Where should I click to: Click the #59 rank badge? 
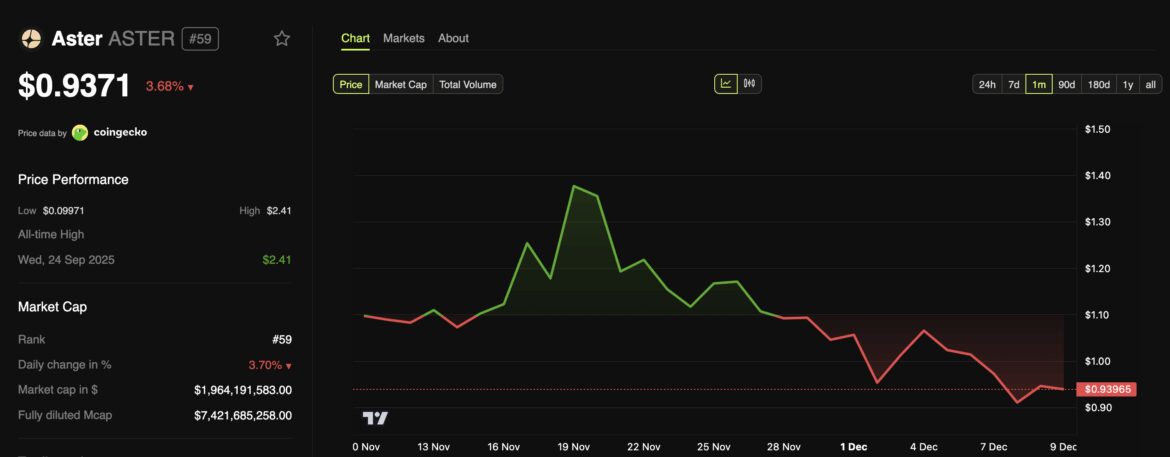200,39
